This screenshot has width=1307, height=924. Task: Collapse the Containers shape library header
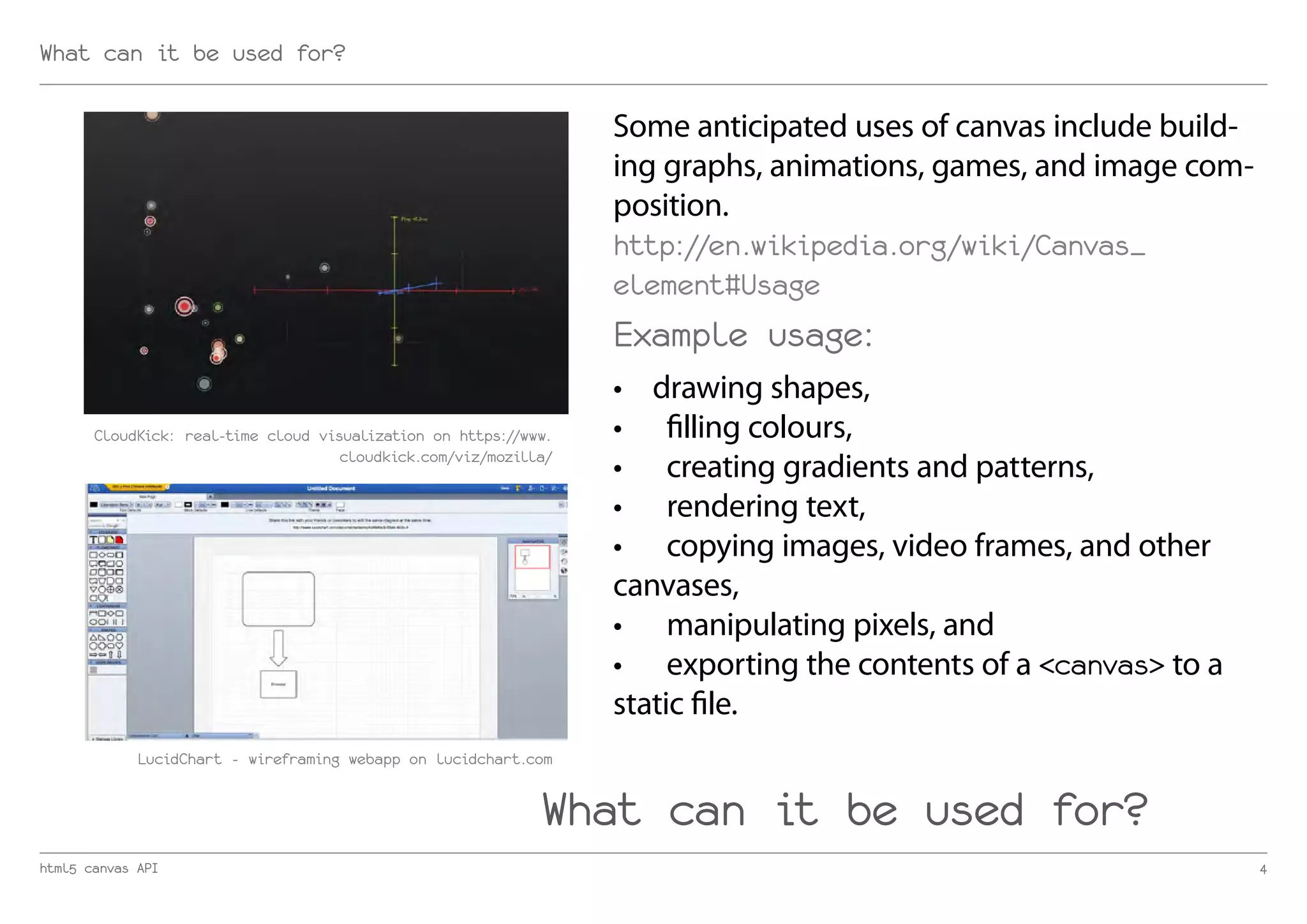point(107,606)
